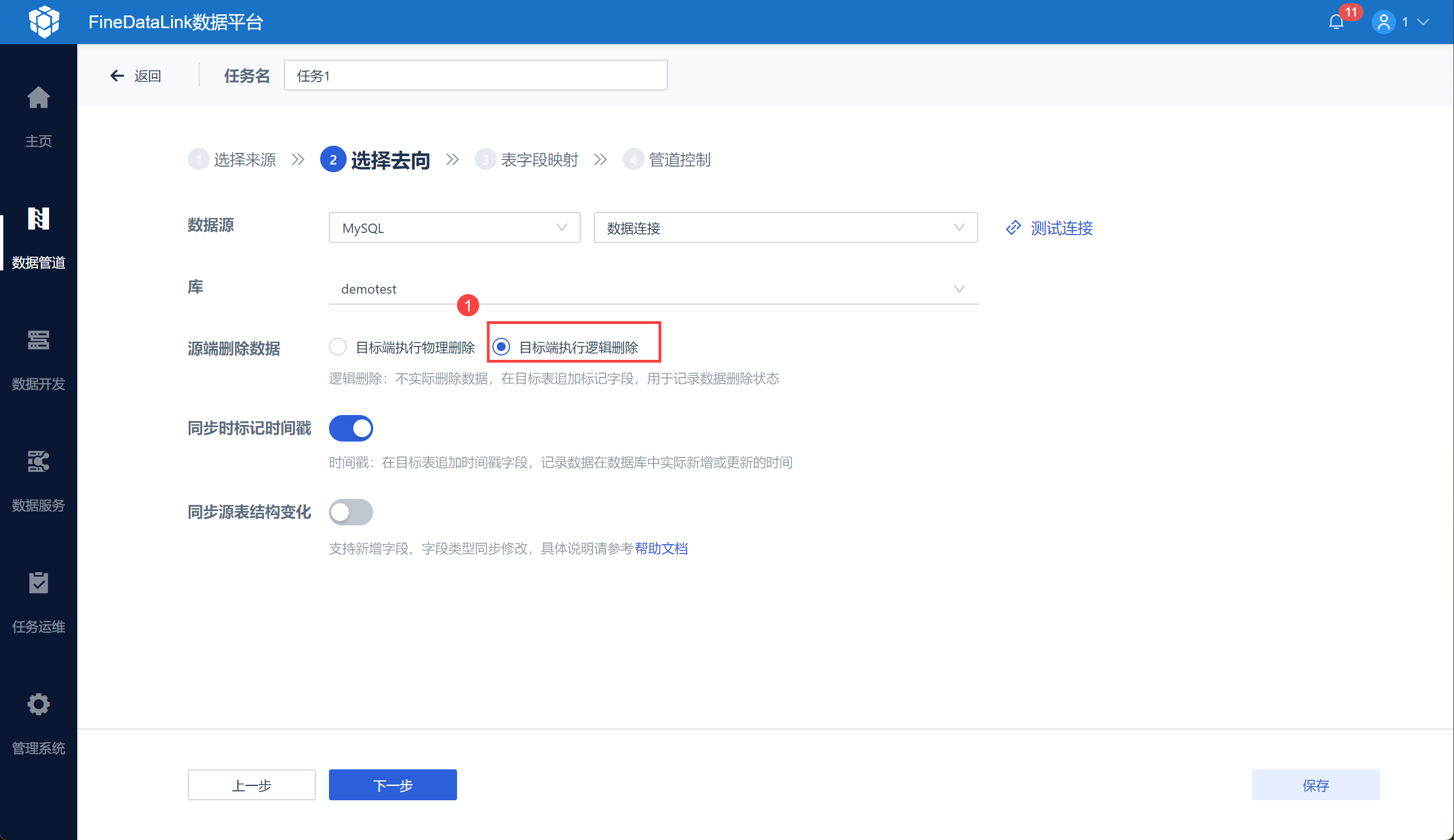Click the notification bell icon

1336,22
